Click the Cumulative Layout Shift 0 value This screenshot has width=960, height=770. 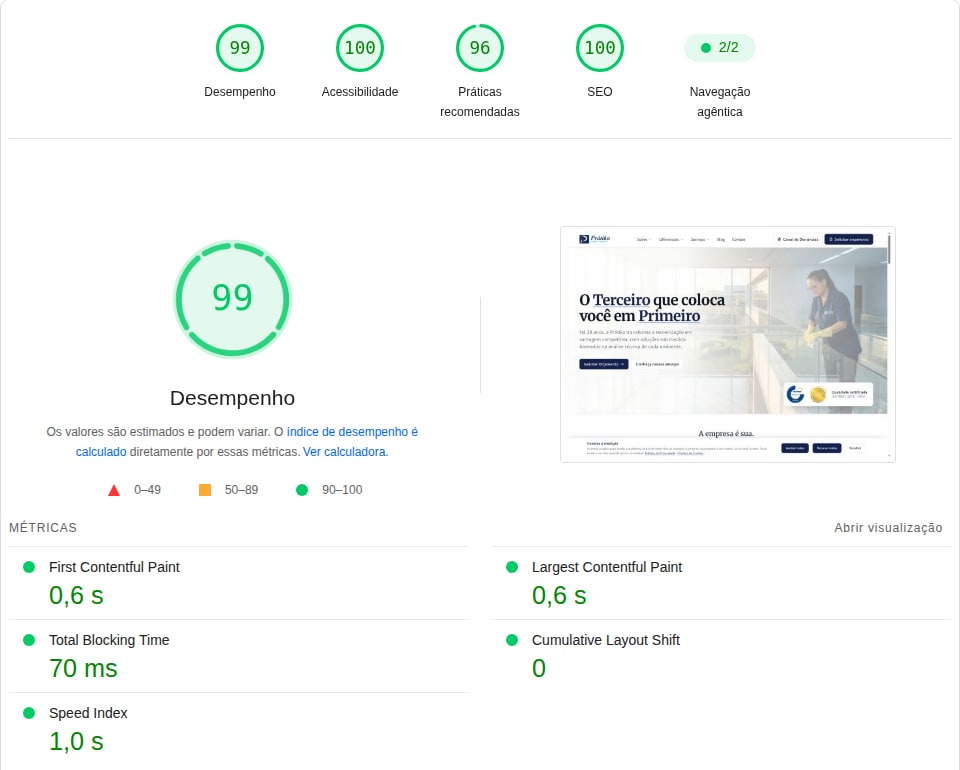tap(539, 668)
